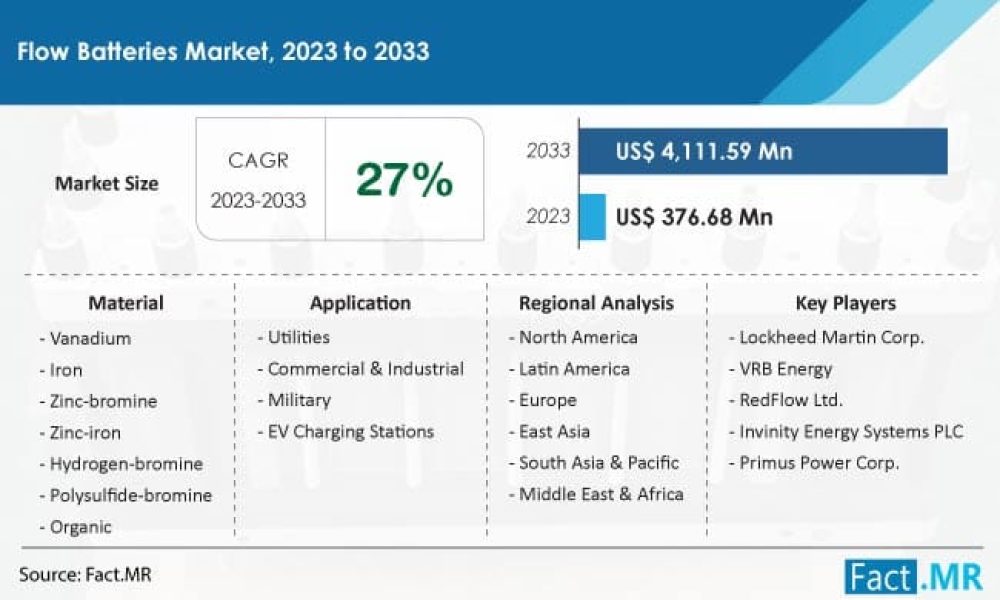Click the 'Material' column heading
Image resolution: width=1000 pixels, height=600 pixels.
(x=126, y=303)
